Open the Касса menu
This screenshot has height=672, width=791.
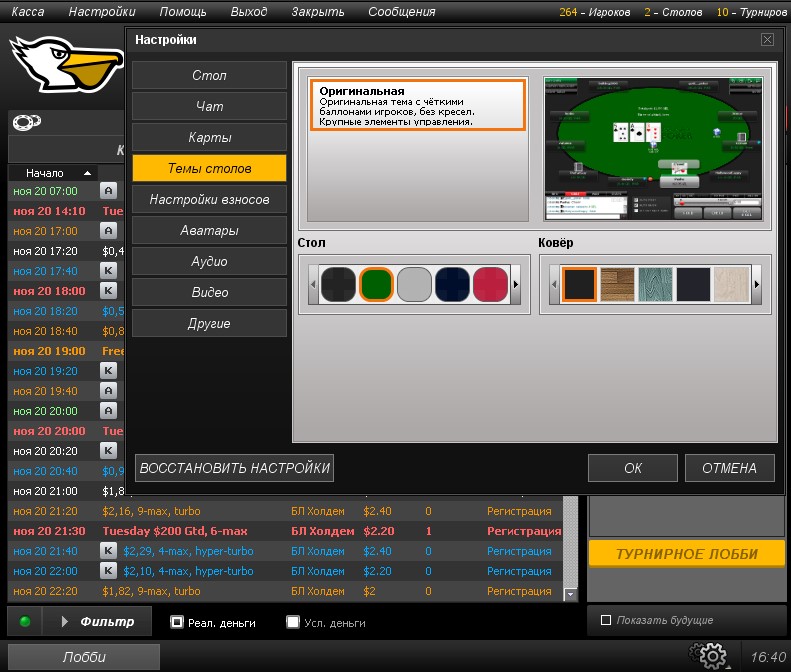point(27,12)
